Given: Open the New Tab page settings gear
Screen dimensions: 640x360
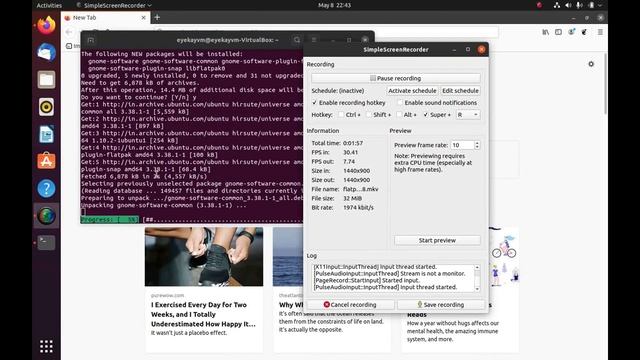Looking at the screenshot, I should coord(591,64).
